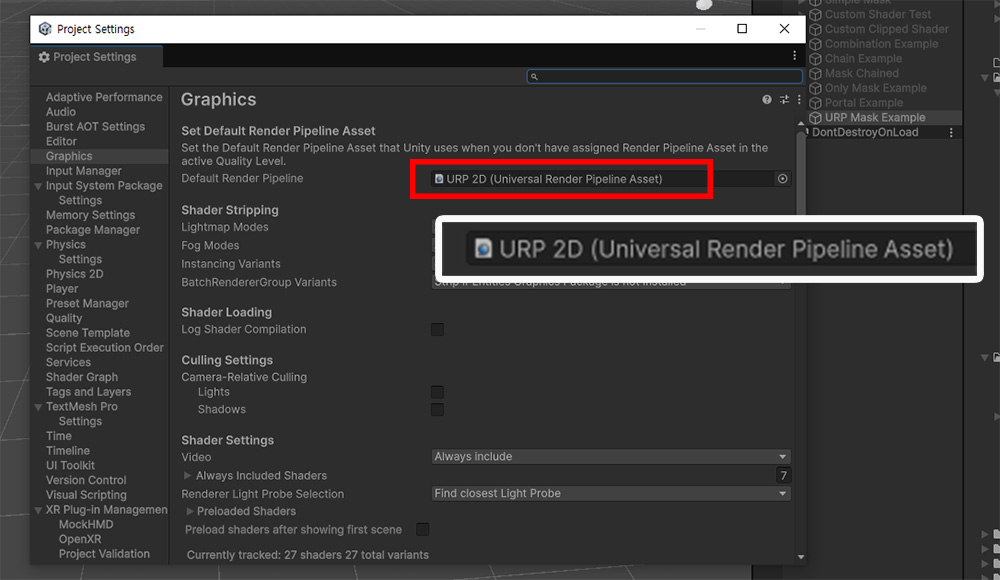Click the cube icon beside Custom Clipped Shader

[816, 29]
